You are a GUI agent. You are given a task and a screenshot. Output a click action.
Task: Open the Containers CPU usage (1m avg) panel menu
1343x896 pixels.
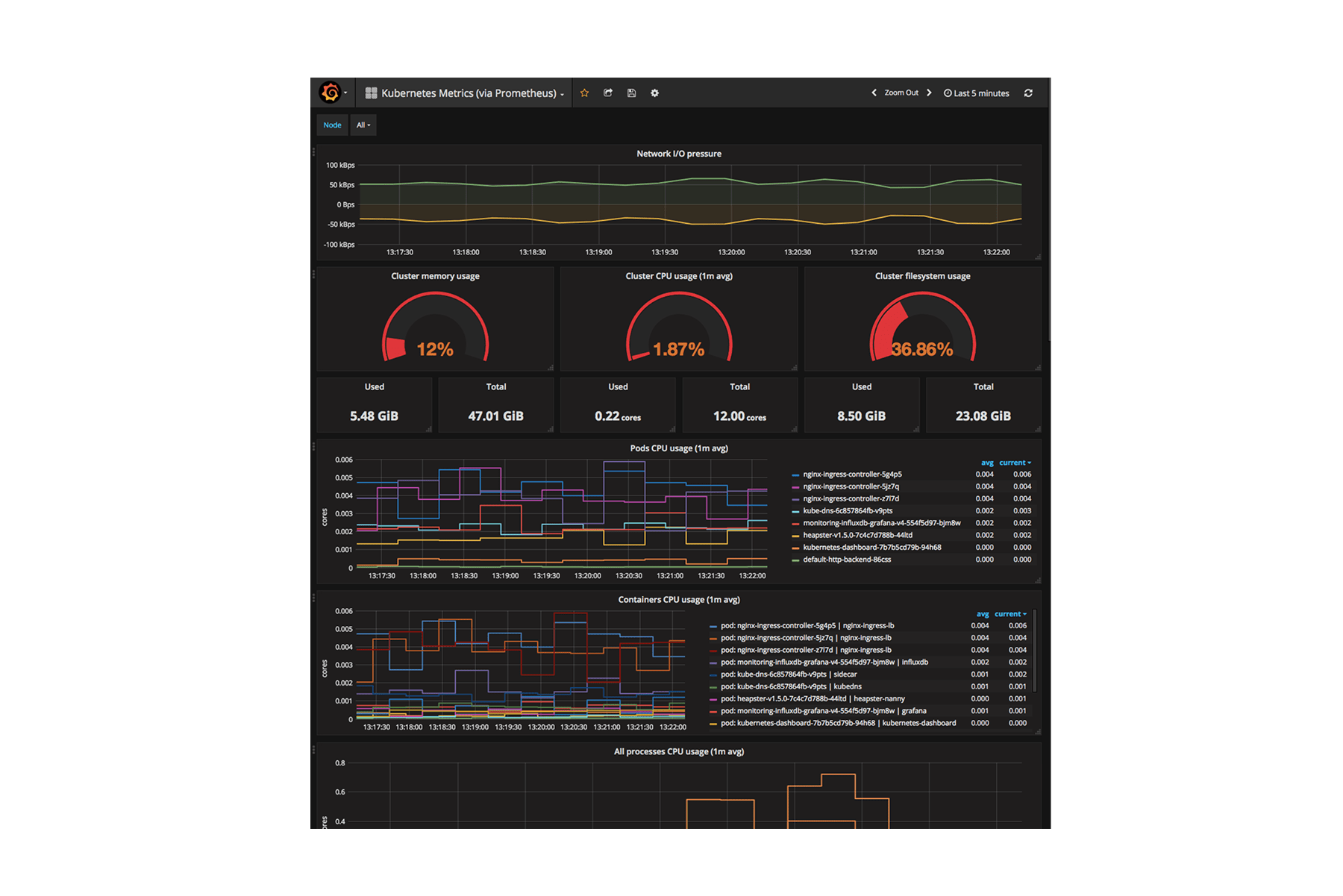point(679,600)
